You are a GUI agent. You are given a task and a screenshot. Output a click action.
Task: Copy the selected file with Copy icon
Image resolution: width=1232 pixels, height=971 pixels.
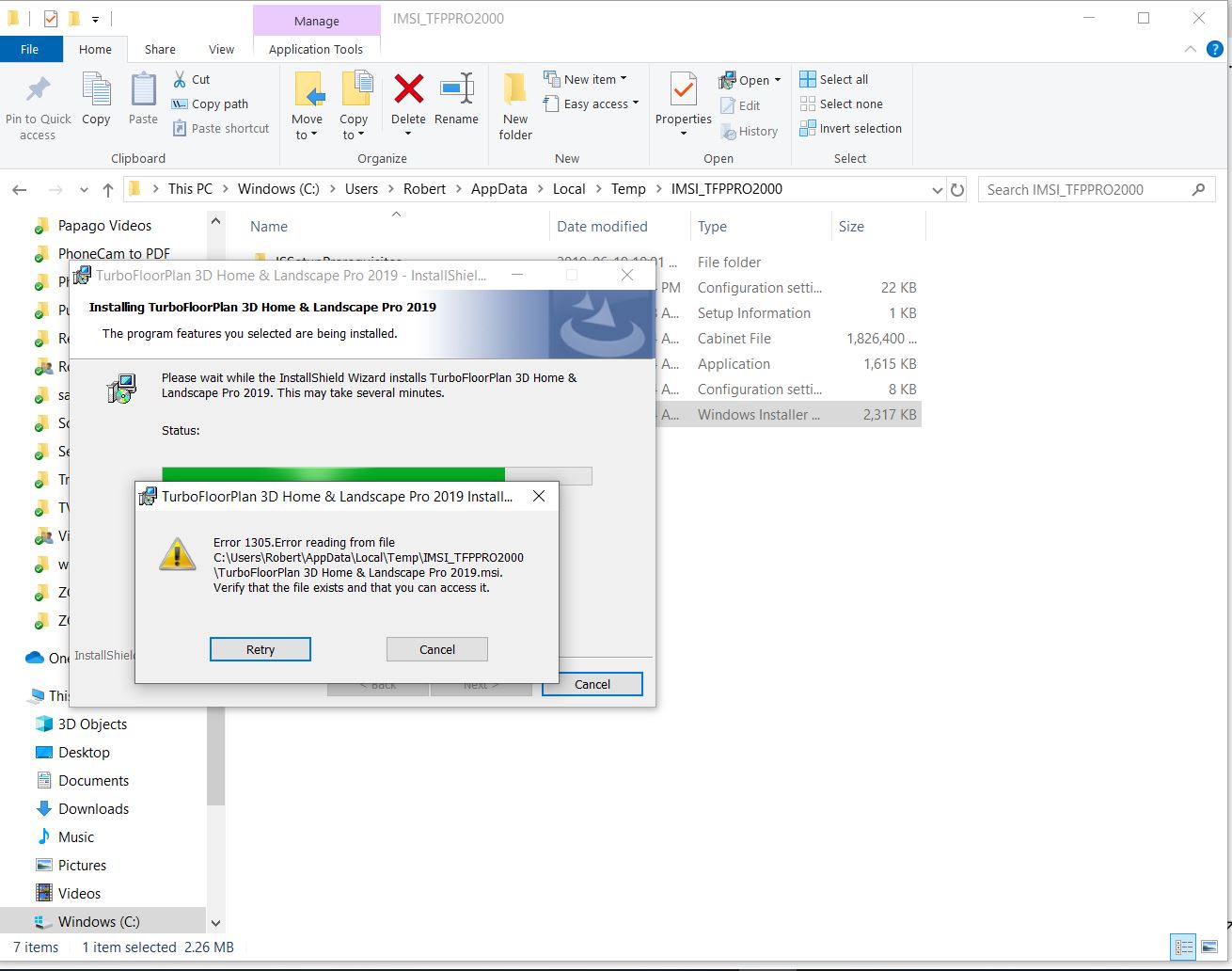96,99
